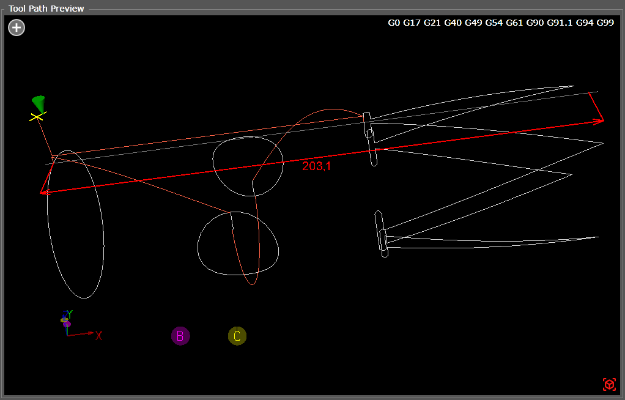
Task: Click the plus button in preview corner
Action: point(16,27)
